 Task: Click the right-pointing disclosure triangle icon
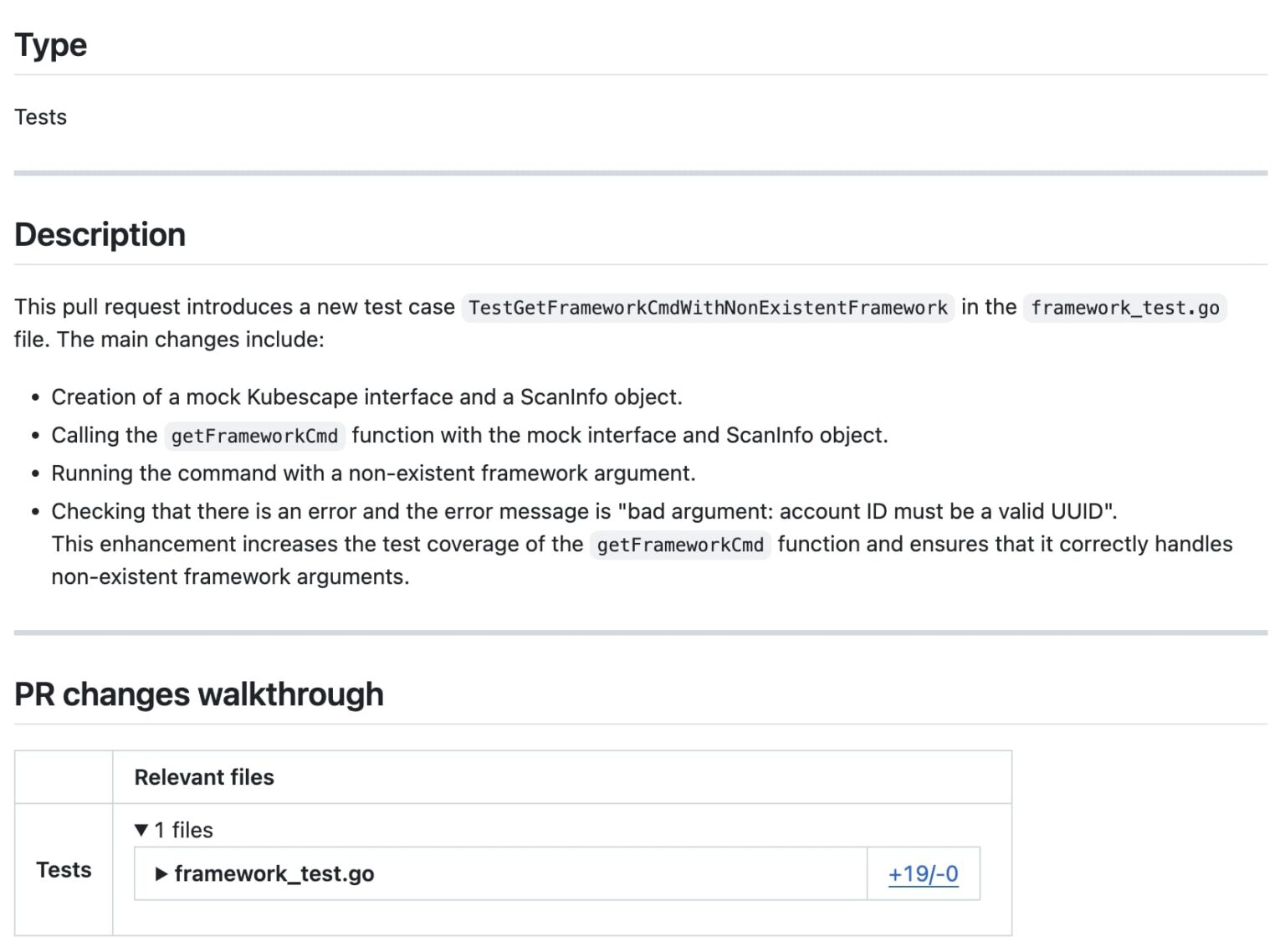[x=161, y=873]
